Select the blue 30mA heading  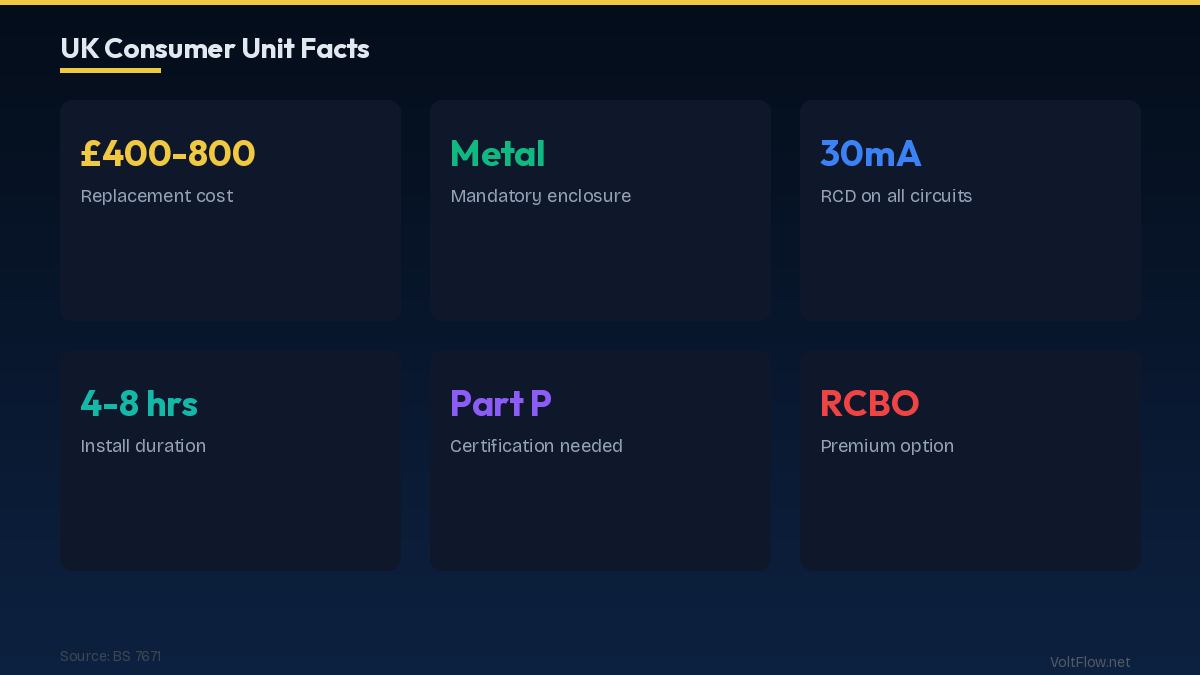pyautogui.click(x=870, y=154)
